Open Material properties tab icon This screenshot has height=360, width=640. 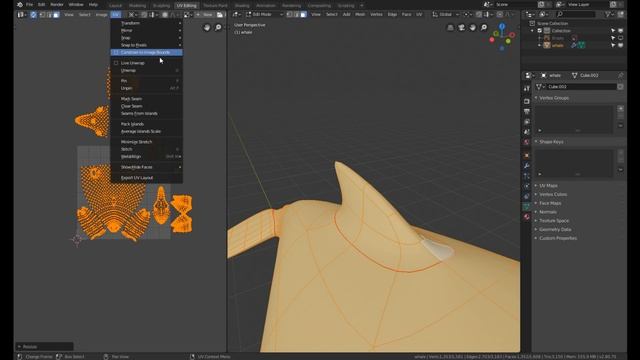pos(527,217)
